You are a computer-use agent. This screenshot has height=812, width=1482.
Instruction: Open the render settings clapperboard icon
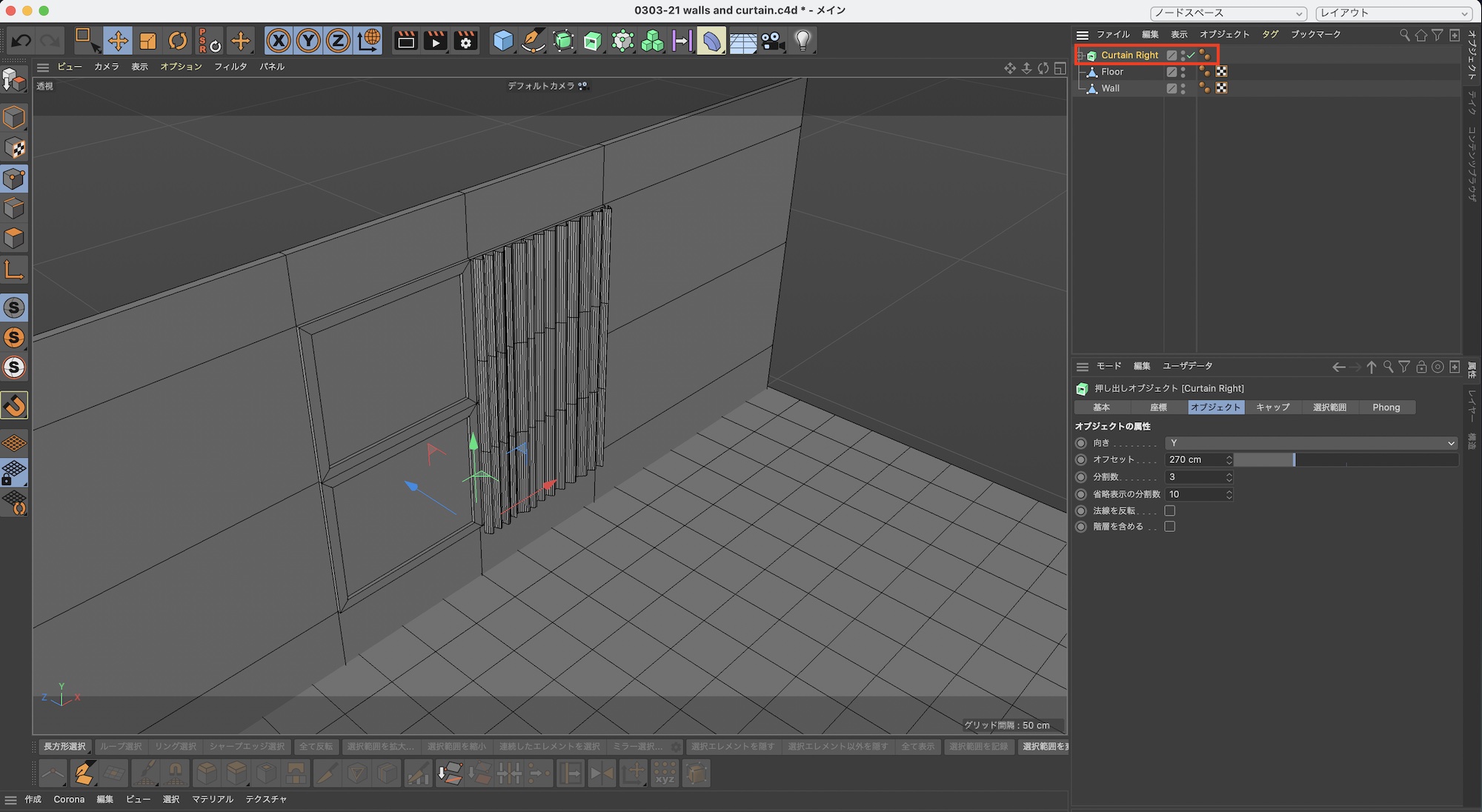tap(465, 41)
